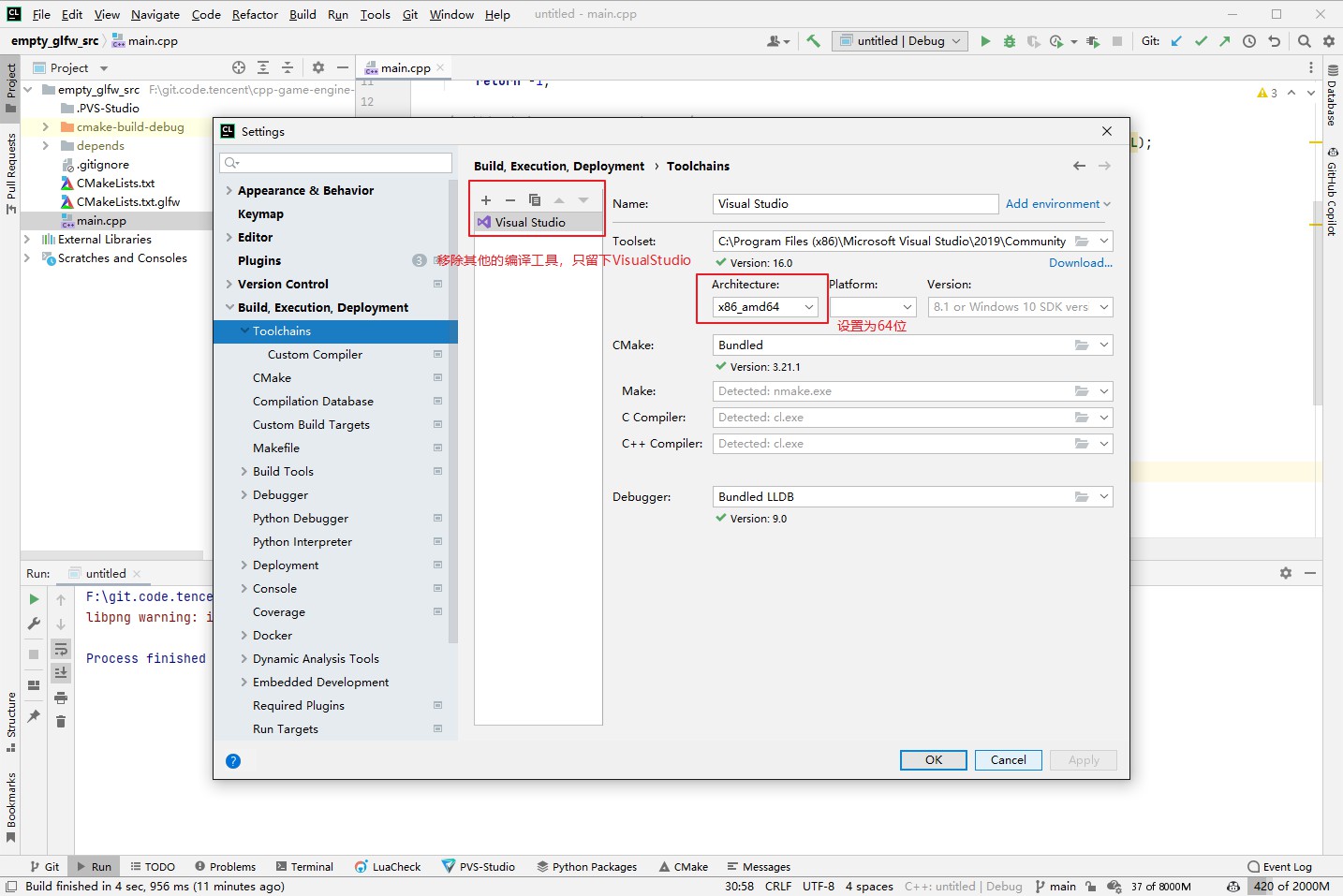Start debugging with the bug icon

pyautogui.click(x=1010, y=41)
